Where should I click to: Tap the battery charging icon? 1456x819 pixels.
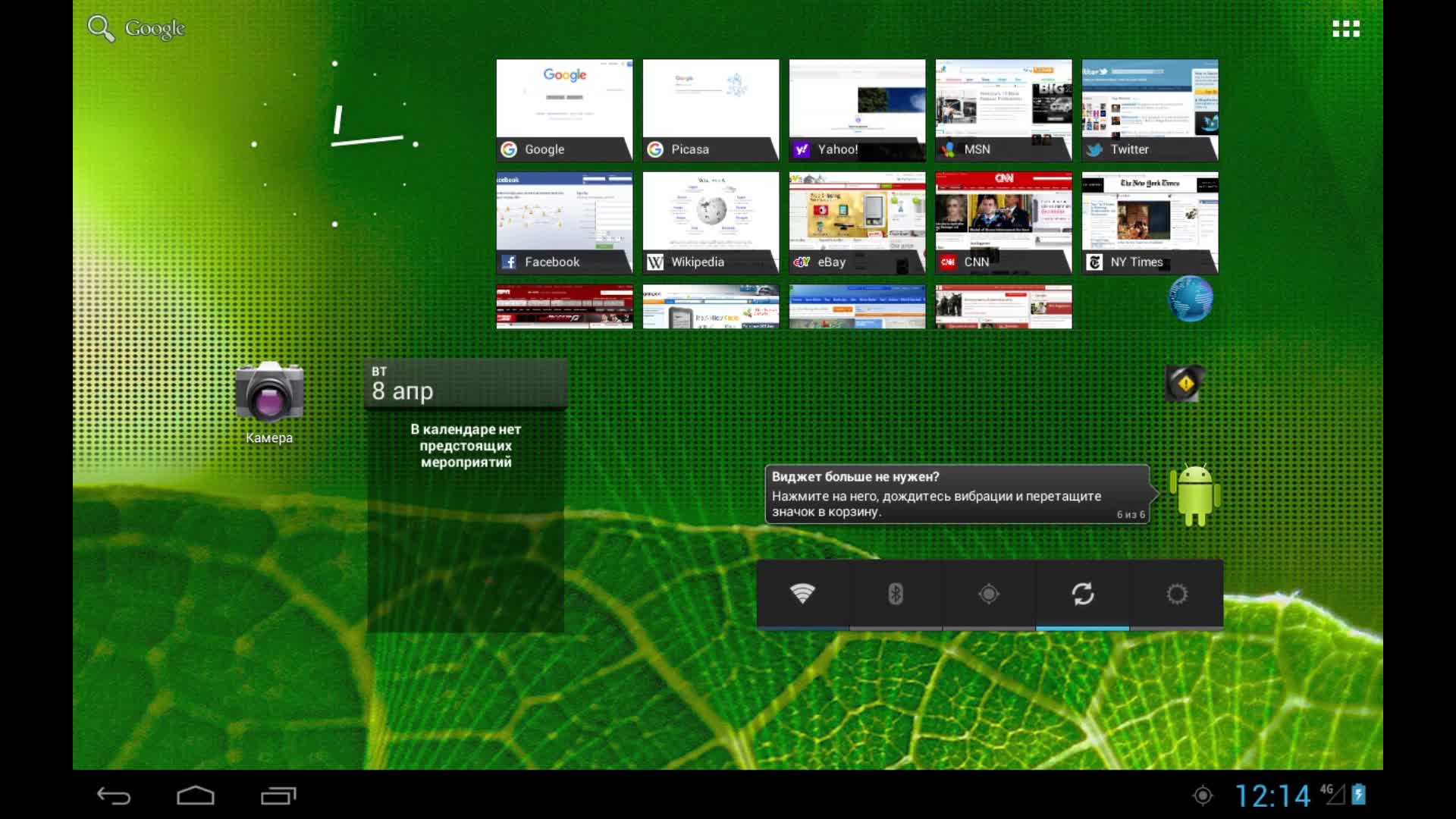click(x=1359, y=794)
